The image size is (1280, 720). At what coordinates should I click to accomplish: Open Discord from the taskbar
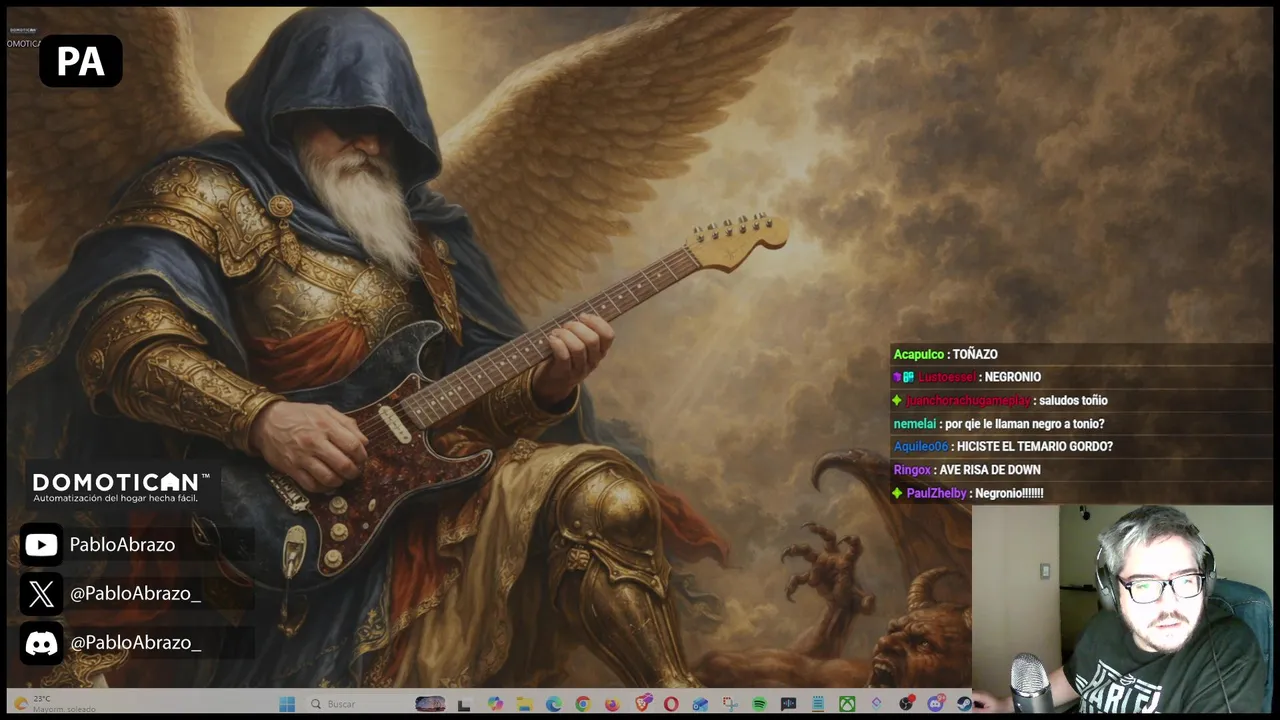tap(936, 703)
